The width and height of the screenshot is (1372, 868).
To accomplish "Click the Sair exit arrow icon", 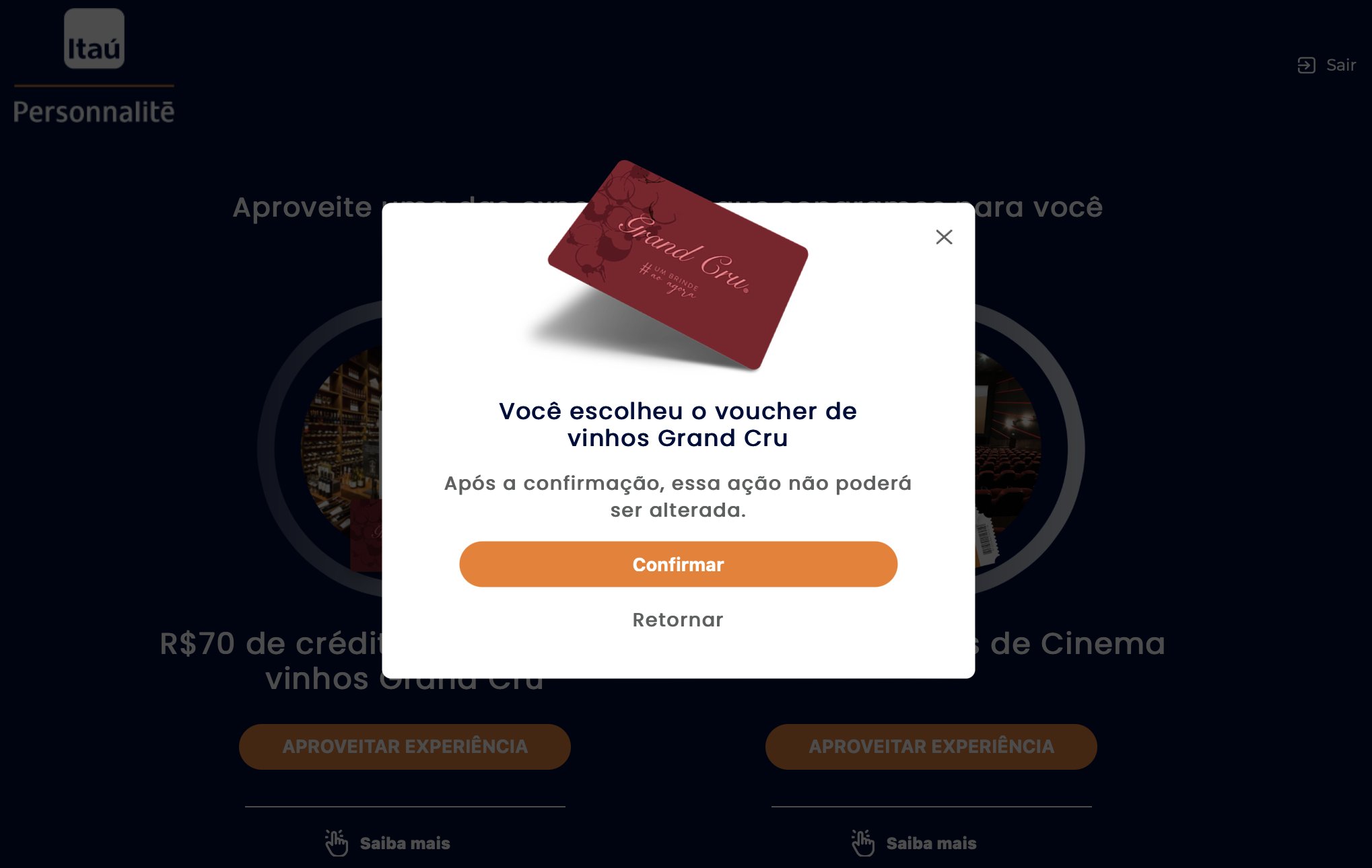I will click(1306, 65).
